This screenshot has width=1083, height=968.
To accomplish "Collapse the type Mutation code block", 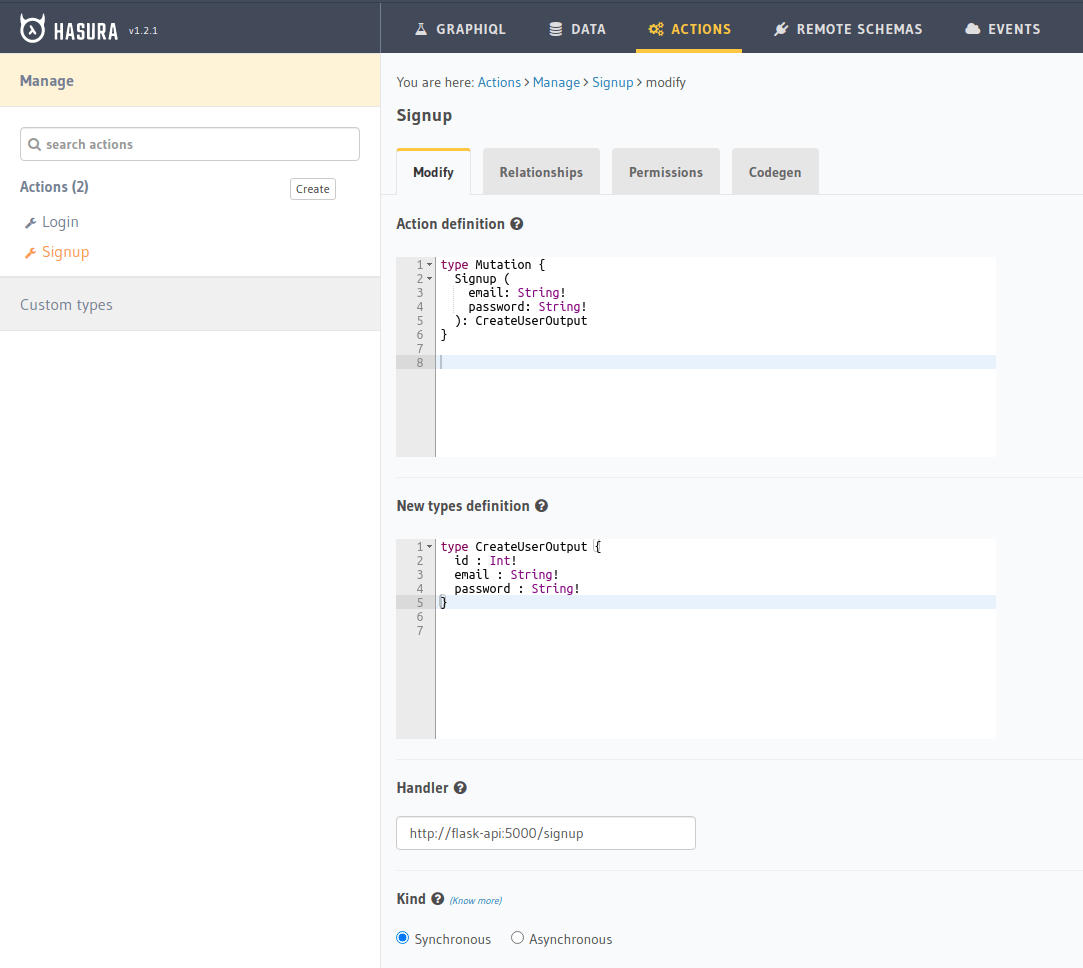I will click(429, 262).
